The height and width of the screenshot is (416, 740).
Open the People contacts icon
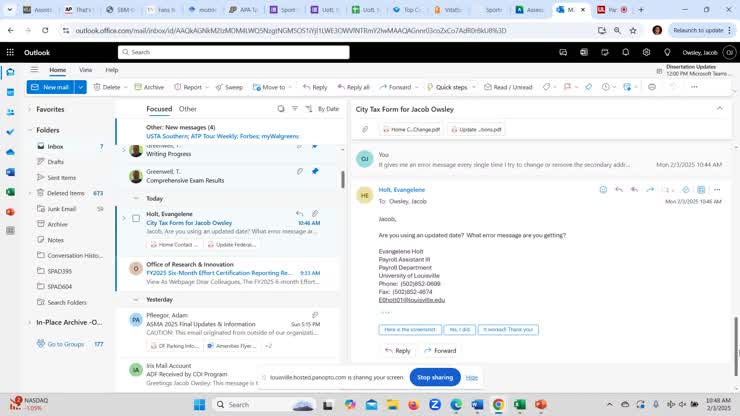tap(10, 112)
